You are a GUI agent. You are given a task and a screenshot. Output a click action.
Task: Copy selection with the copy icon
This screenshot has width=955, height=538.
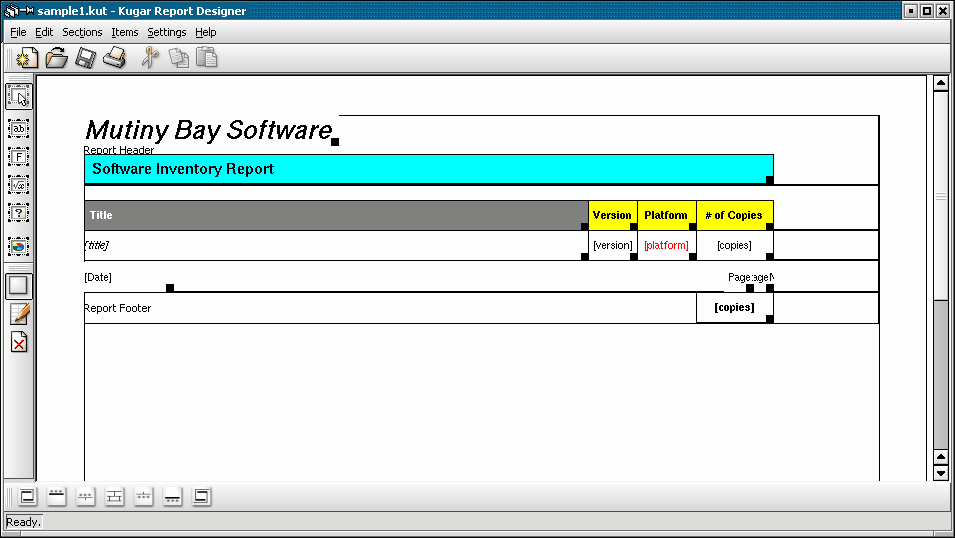pyautogui.click(x=178, y=58)
